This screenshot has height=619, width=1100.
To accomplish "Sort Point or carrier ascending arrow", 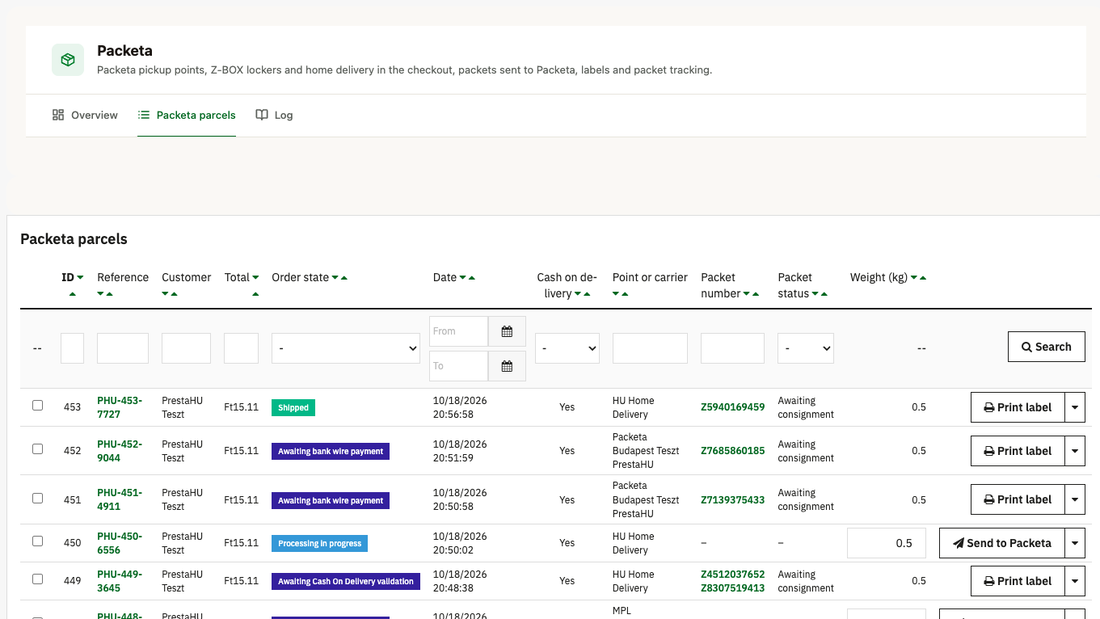I will pyautogui.click(x=624, y=294).
